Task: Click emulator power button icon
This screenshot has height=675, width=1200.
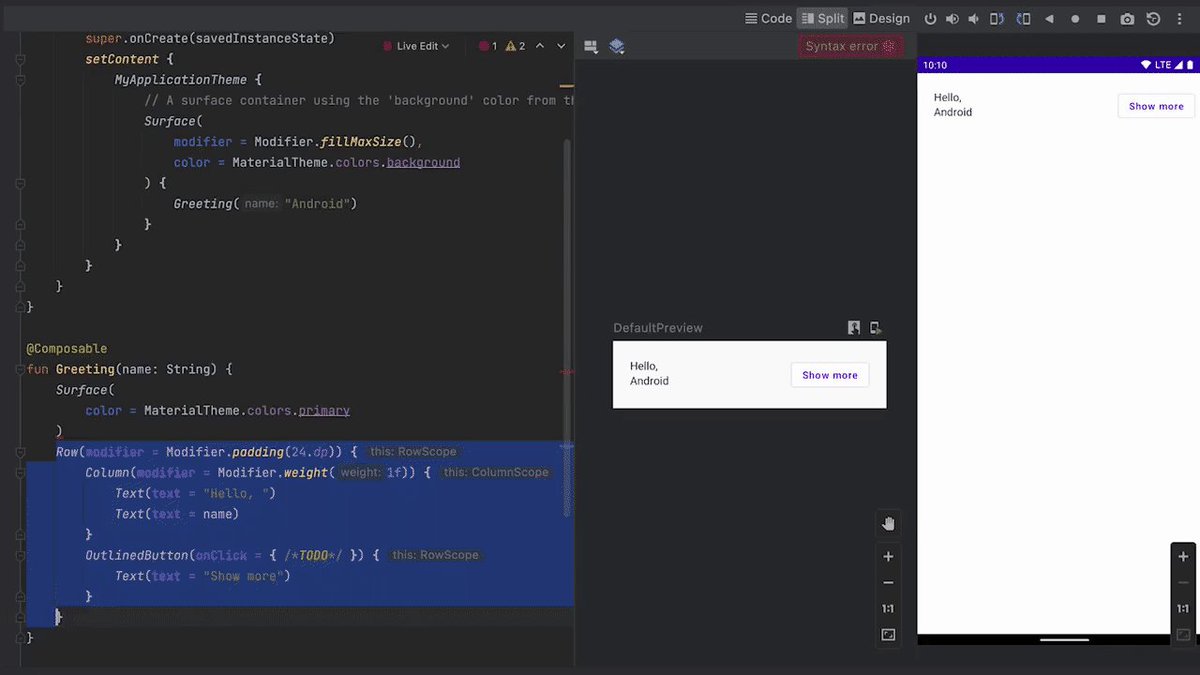Action: pos(930,19)
